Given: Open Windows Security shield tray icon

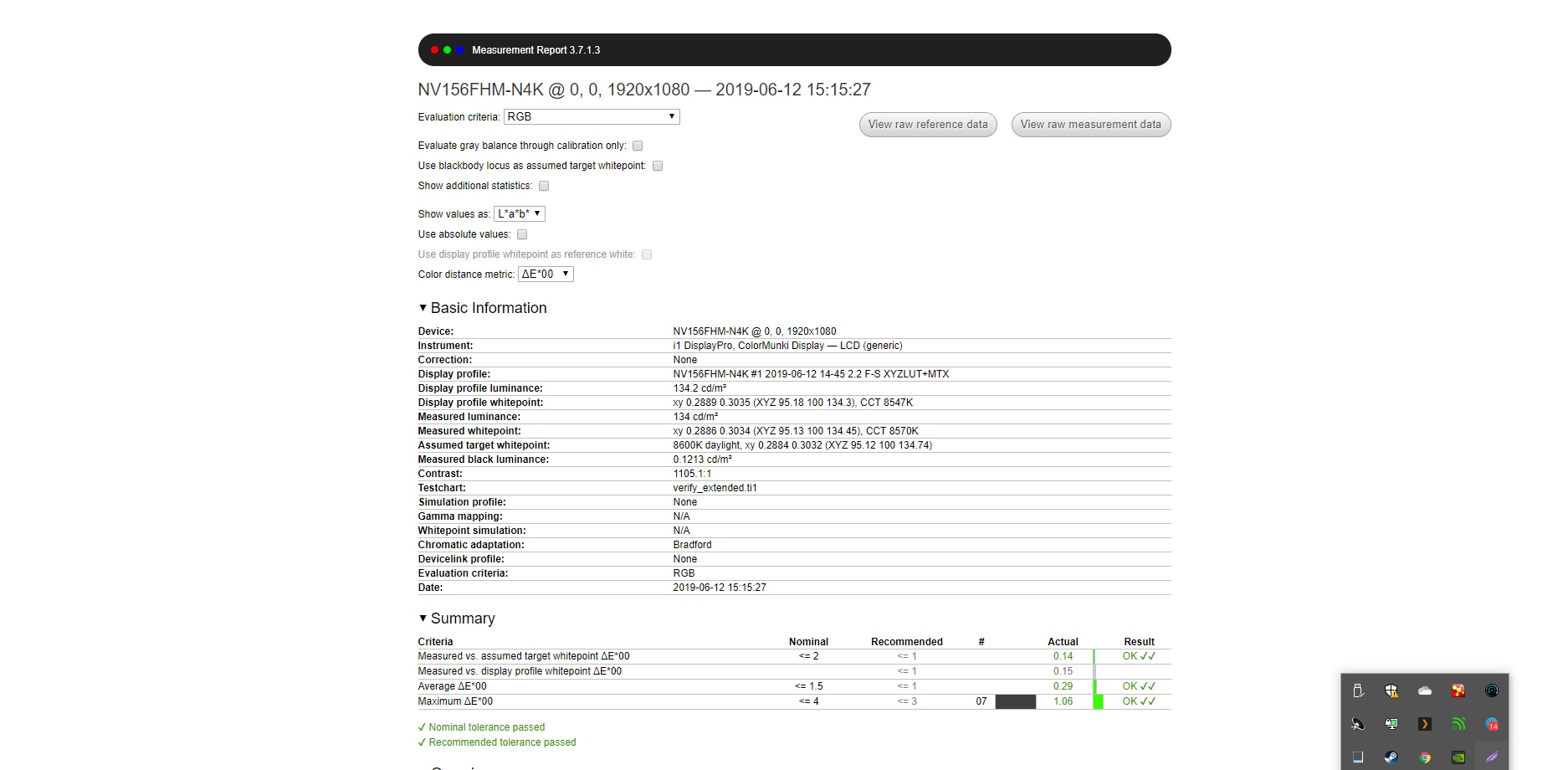Looking at the screenshot, I should [1391, 690].
